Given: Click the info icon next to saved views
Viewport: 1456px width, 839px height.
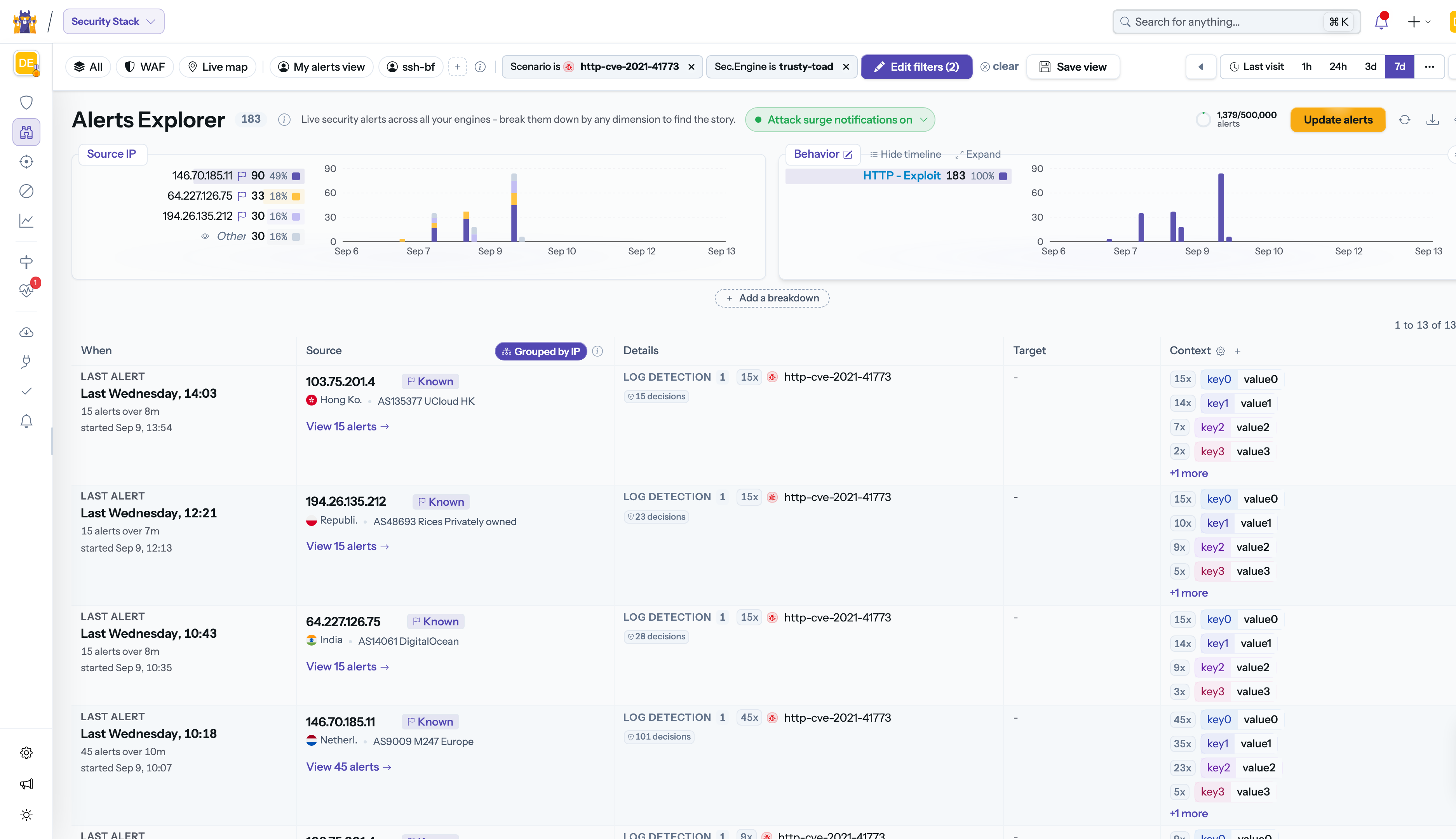Looking at the screenshot, I should pos(480,67).
